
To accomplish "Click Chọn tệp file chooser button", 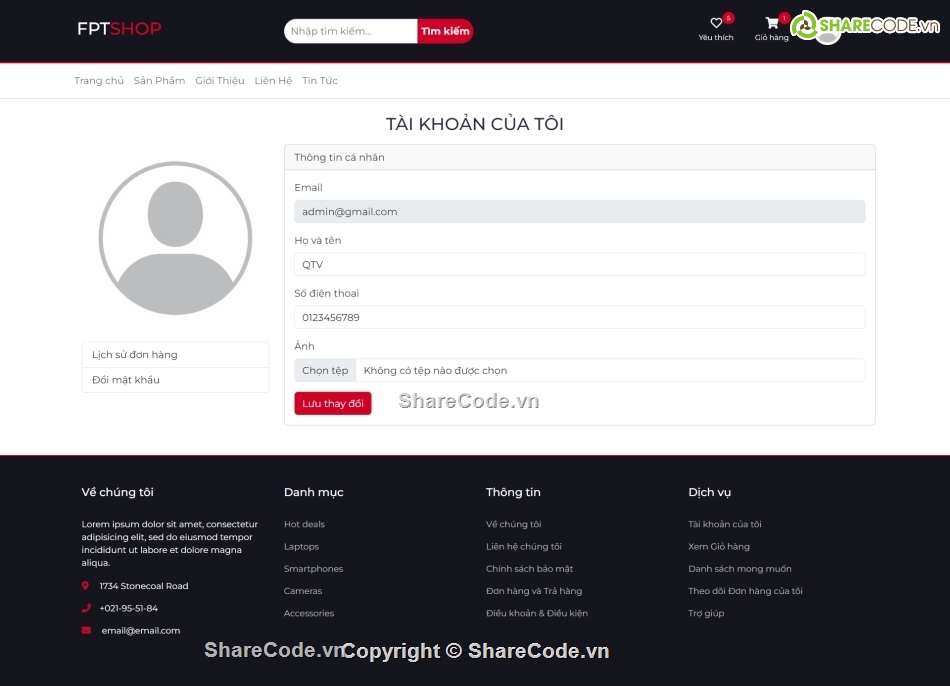I will point(325,370).
